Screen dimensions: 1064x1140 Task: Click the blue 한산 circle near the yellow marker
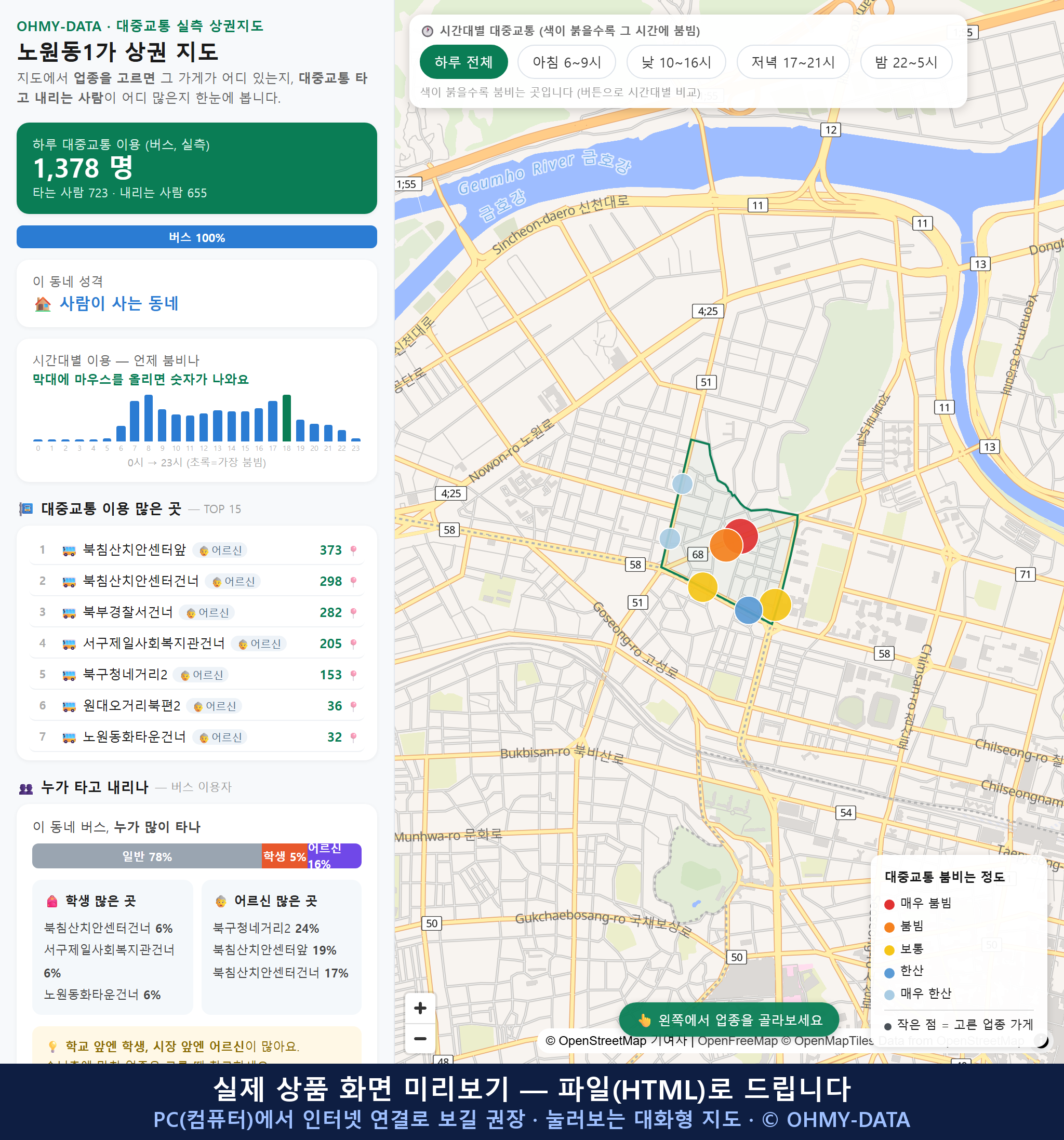click(x=748, y=610)
